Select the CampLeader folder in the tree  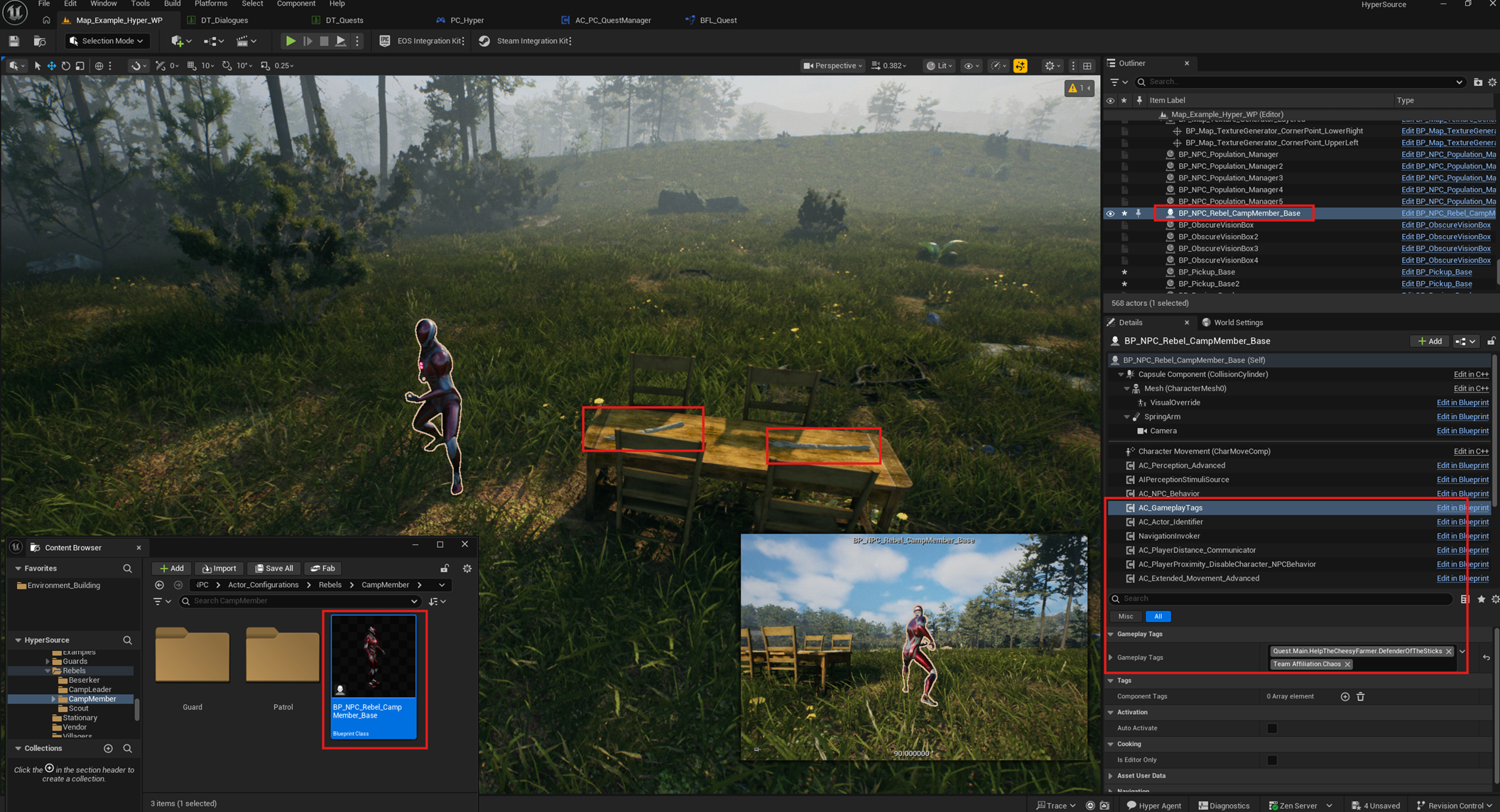[x=89, y=689]
